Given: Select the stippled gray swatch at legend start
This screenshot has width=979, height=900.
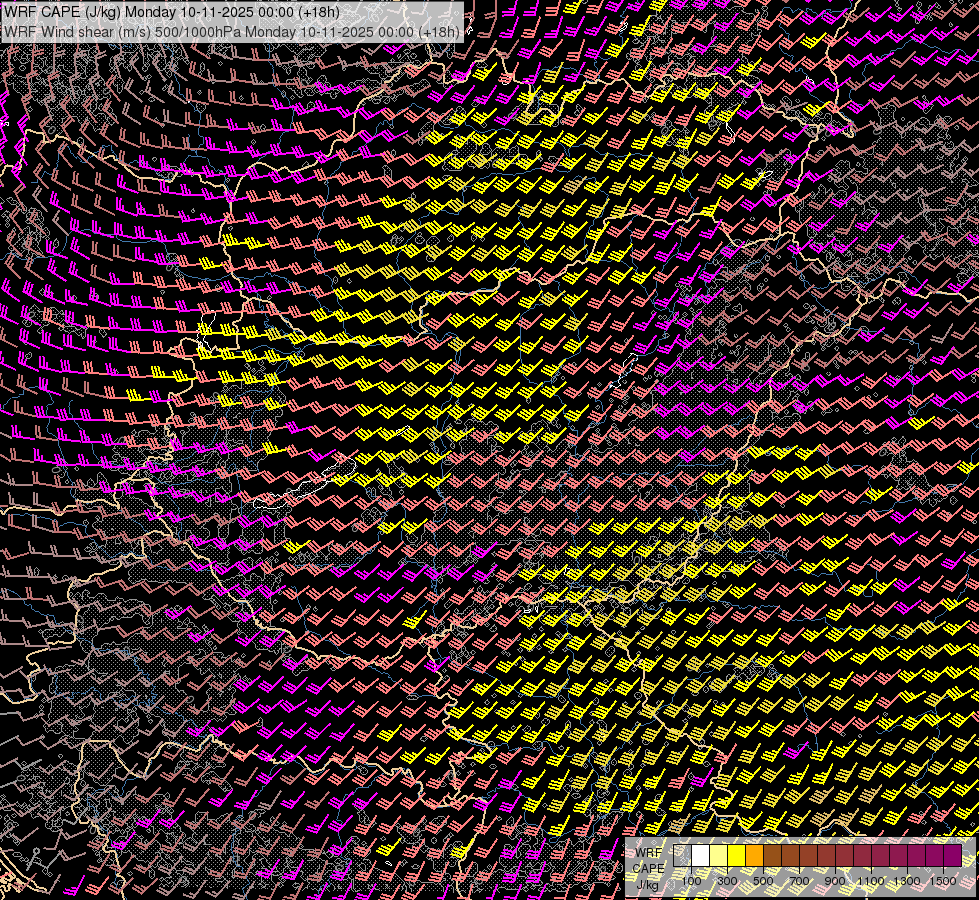Looking at the screenshot, I should tap(683, 856).
